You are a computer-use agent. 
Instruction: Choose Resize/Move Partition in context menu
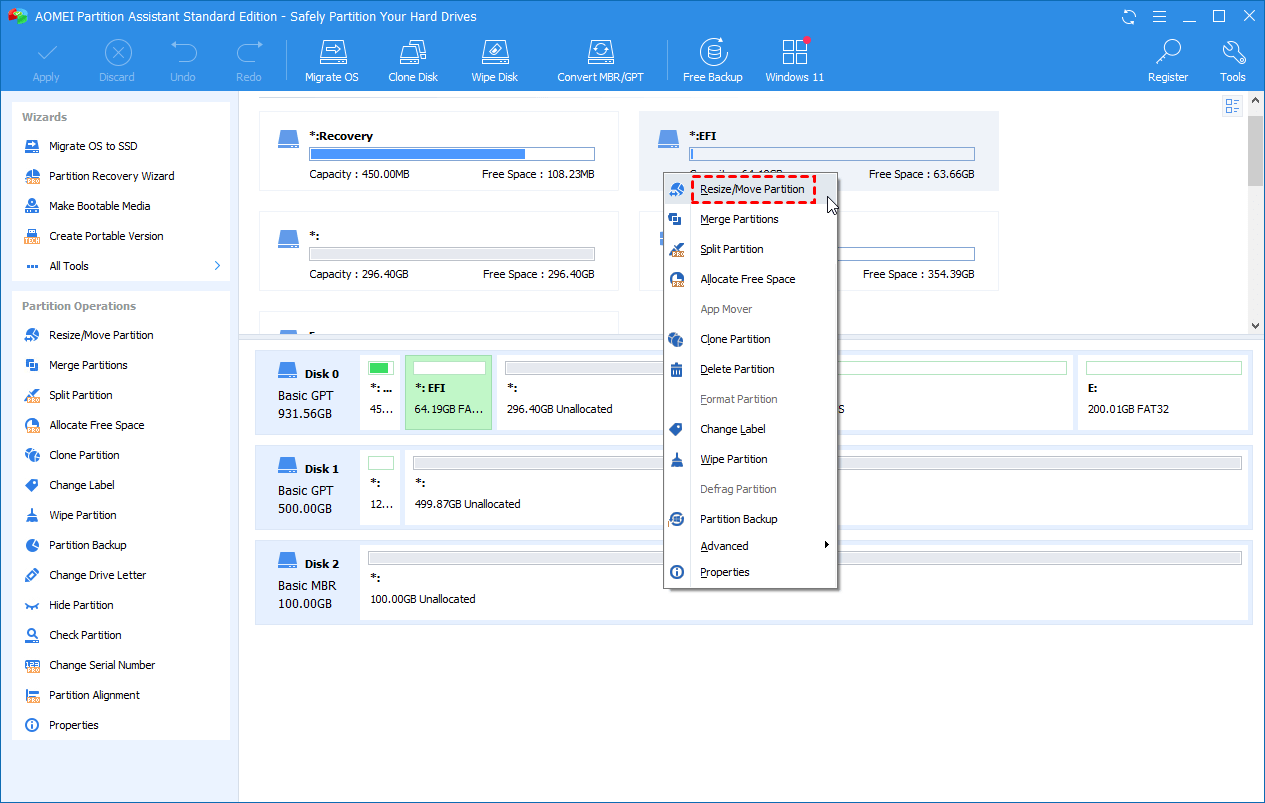[x=752, y=189]
